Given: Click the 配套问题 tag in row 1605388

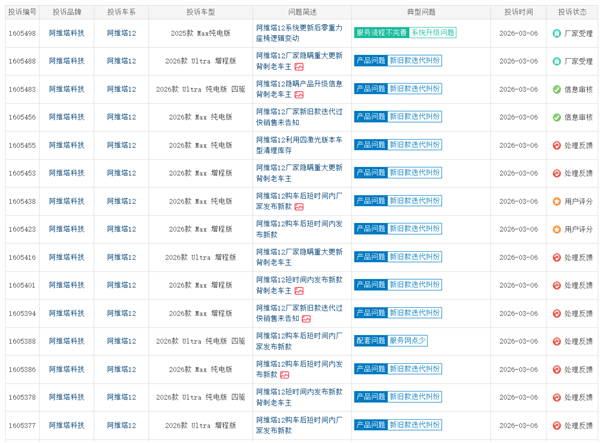Looking at the screenshot, I should click(369, 341).
